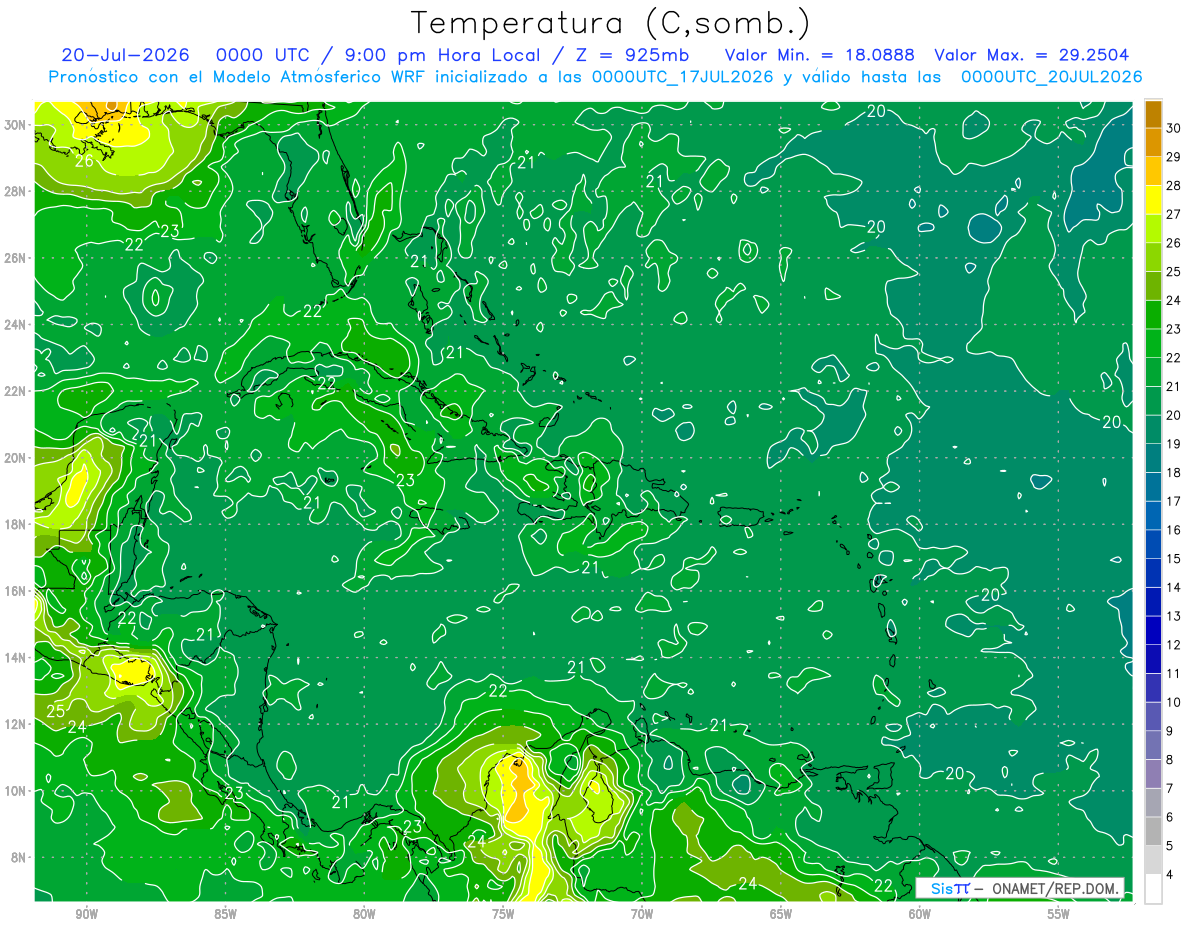
Task: Click the legend value 25
Action: click(1174, 271)
